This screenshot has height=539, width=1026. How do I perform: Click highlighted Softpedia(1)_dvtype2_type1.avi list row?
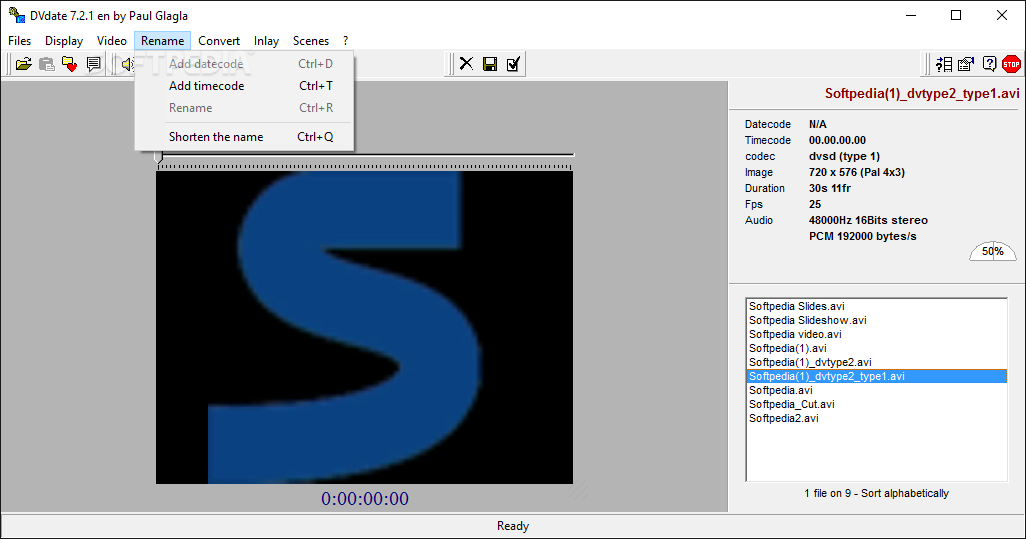pos(876,376)
